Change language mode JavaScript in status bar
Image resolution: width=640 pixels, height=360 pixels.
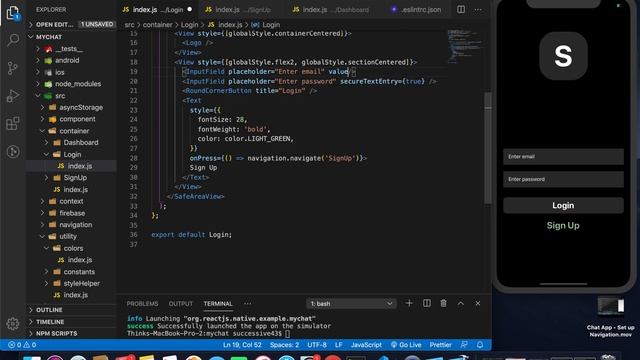pyautogui.click(x=366, y=345)
